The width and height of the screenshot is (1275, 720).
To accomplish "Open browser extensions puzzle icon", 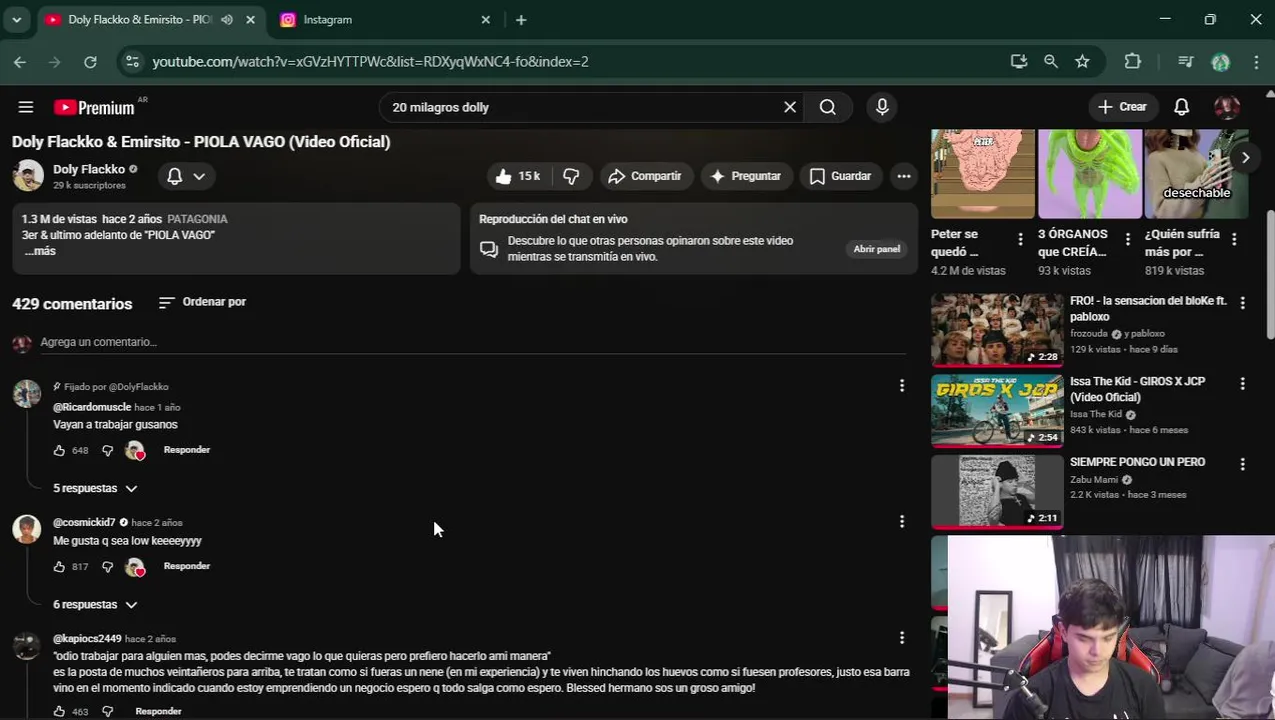I will point(1132,62).
